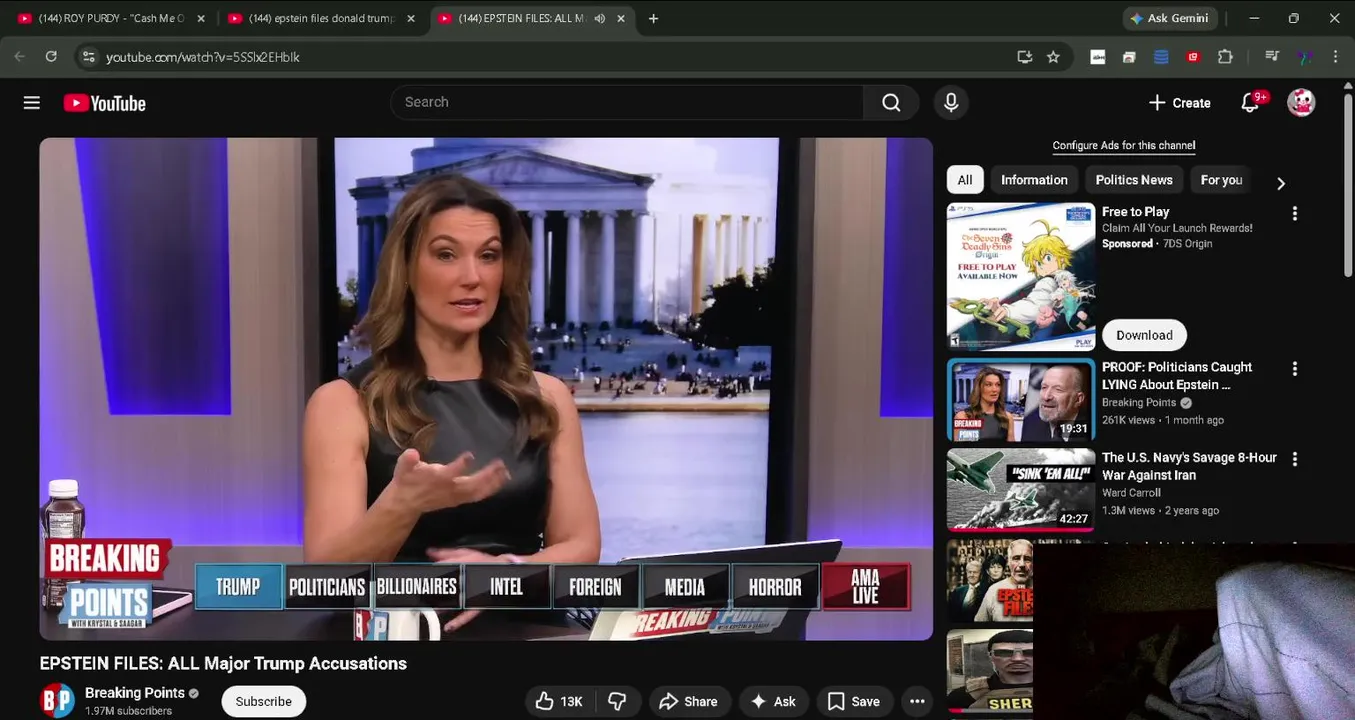Screen dimensions: 1355x720
Task: Open the white 'abc' extension icon
Action: (x=1098, y=57)
